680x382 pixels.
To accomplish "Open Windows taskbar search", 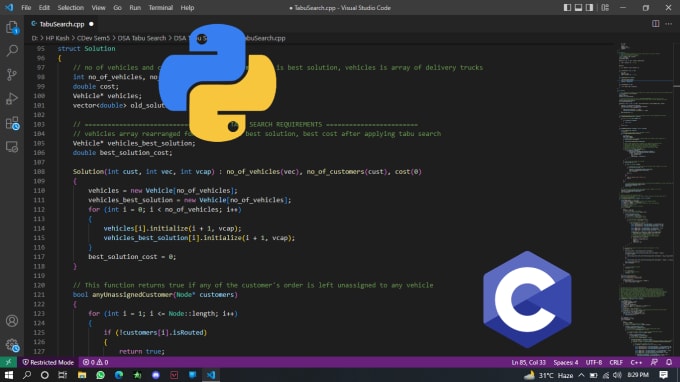I will tap(27, 375).
